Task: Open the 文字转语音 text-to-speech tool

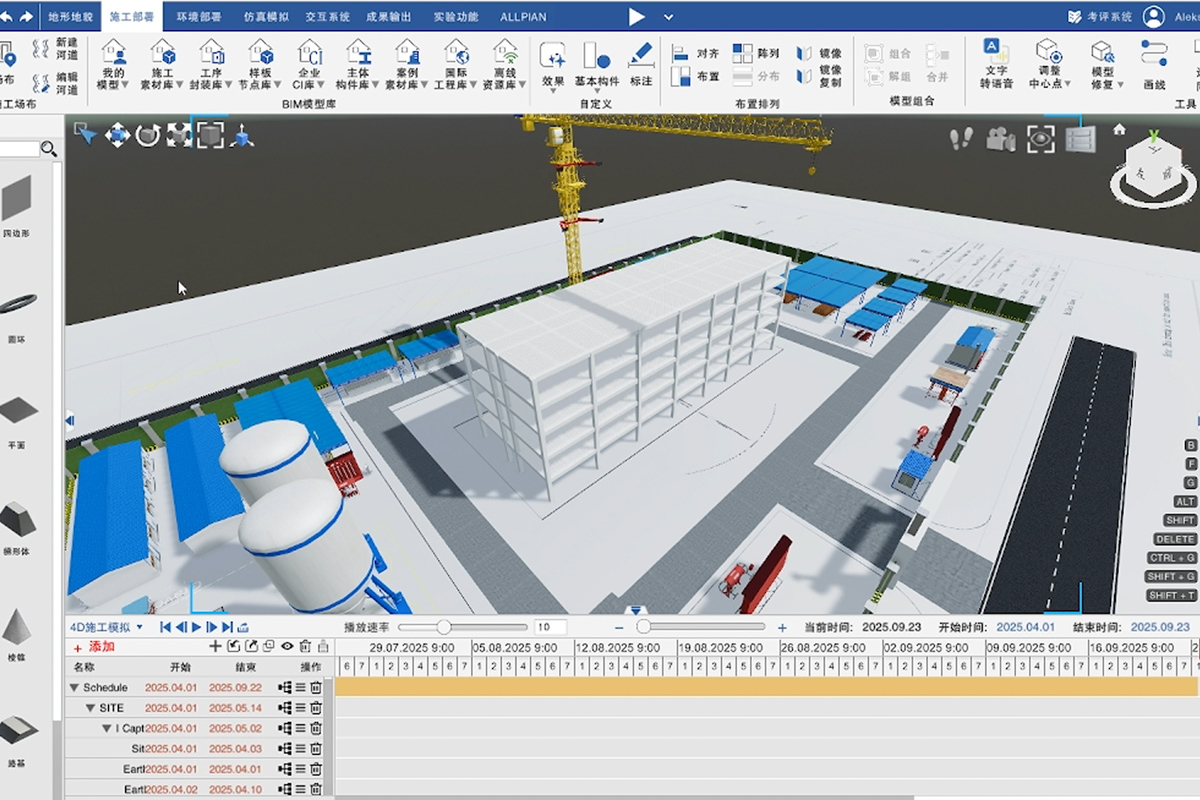Action: click(995, 63)
